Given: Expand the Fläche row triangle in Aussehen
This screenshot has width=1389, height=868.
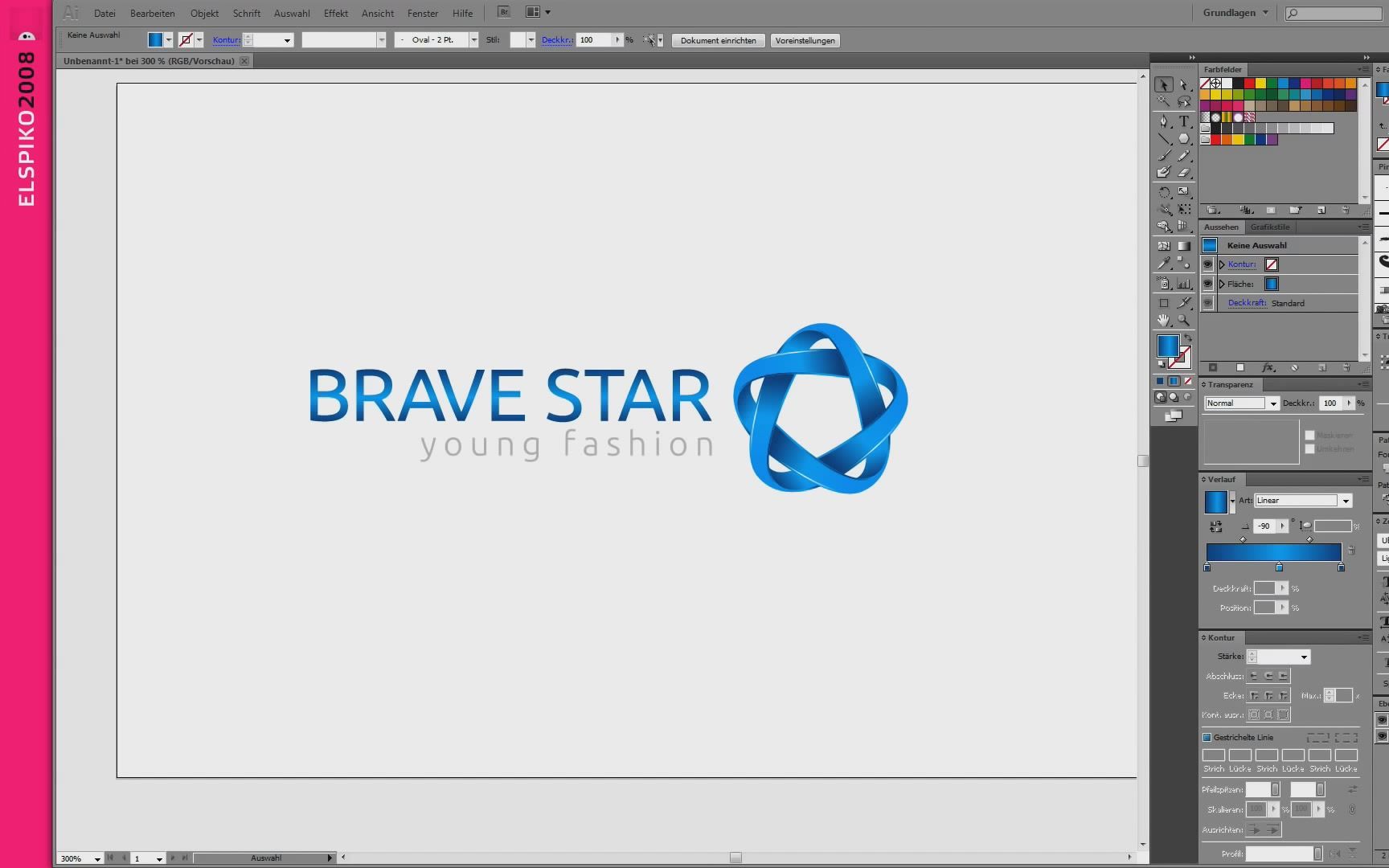Looking at the screenshot, I should point(1222,284).
